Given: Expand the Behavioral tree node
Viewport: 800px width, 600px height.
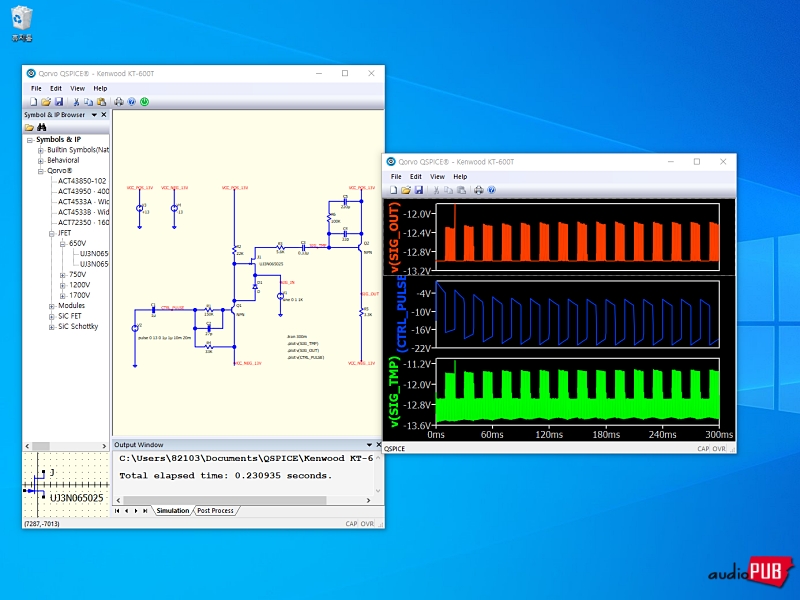Looking at the screenshot, I should click(40, 161).
